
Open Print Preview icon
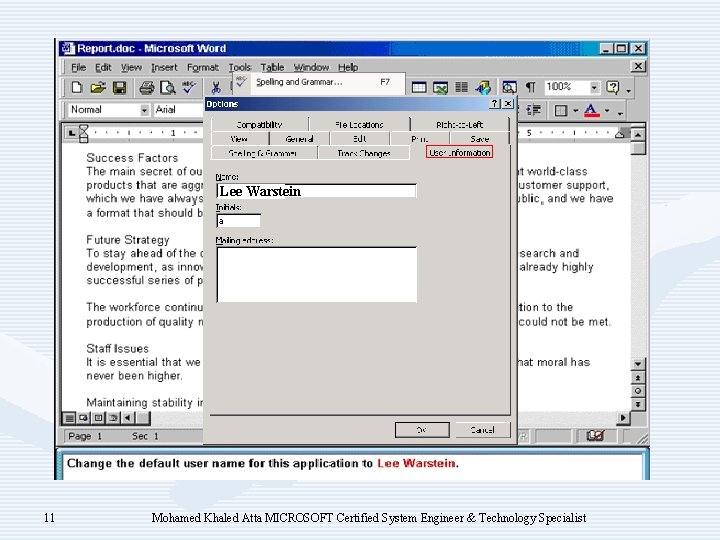tap(168, 87)
